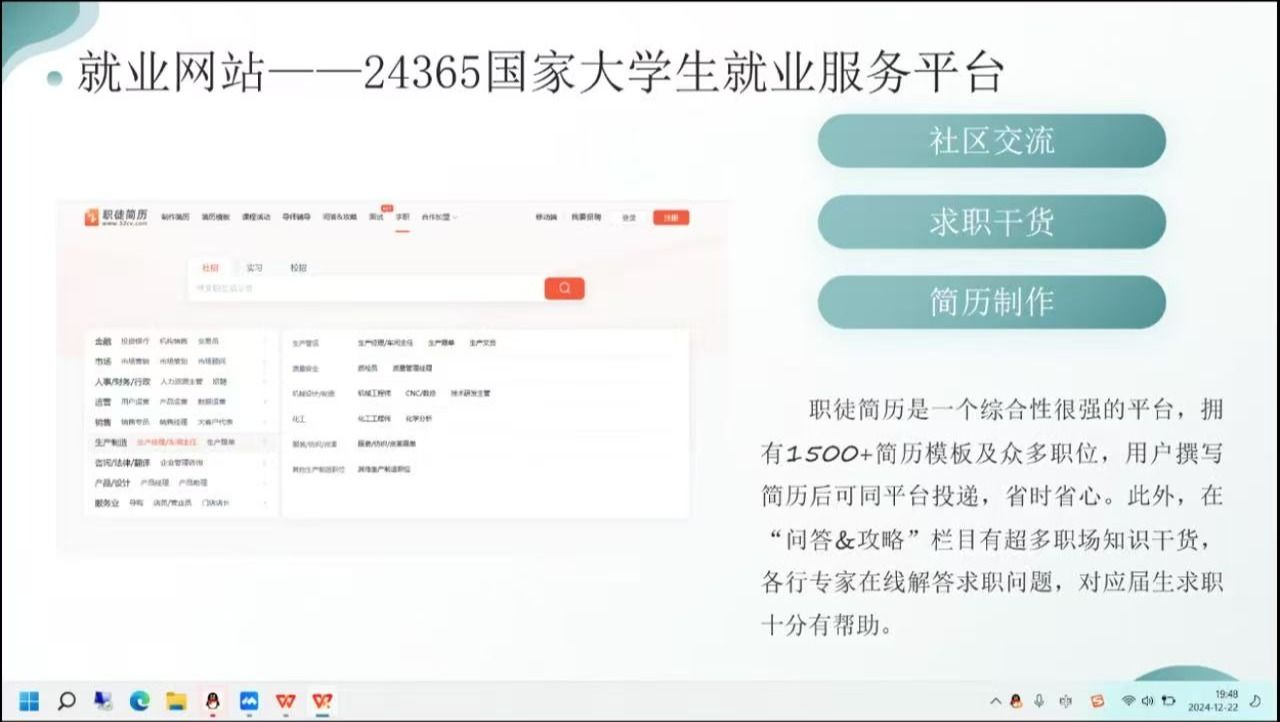Open the Windows Start menu
The height and width of the screenshot is (722, 1280).
(29, 701)
